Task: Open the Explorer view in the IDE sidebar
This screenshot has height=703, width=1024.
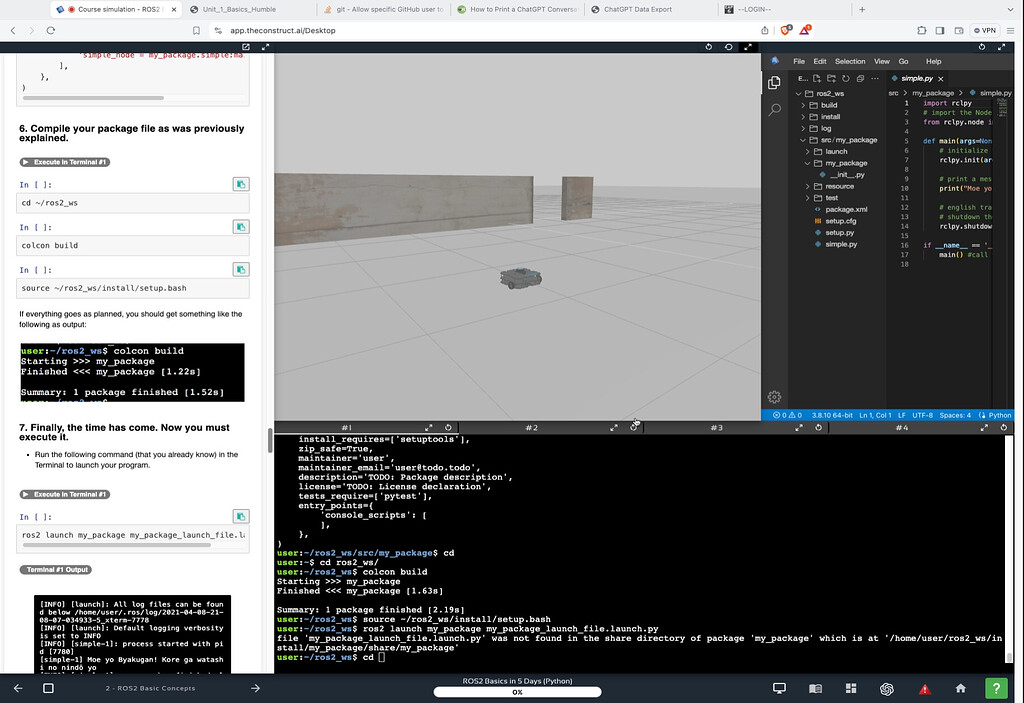Action: 775,83
